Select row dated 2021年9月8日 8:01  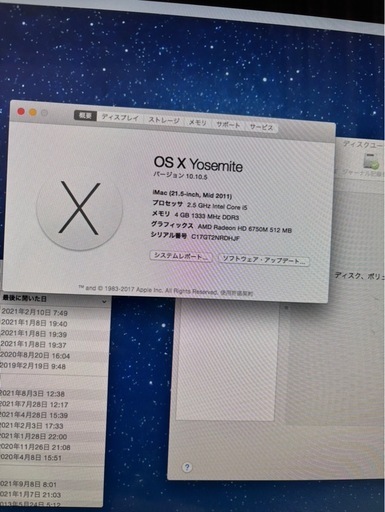tap(52, 484)
